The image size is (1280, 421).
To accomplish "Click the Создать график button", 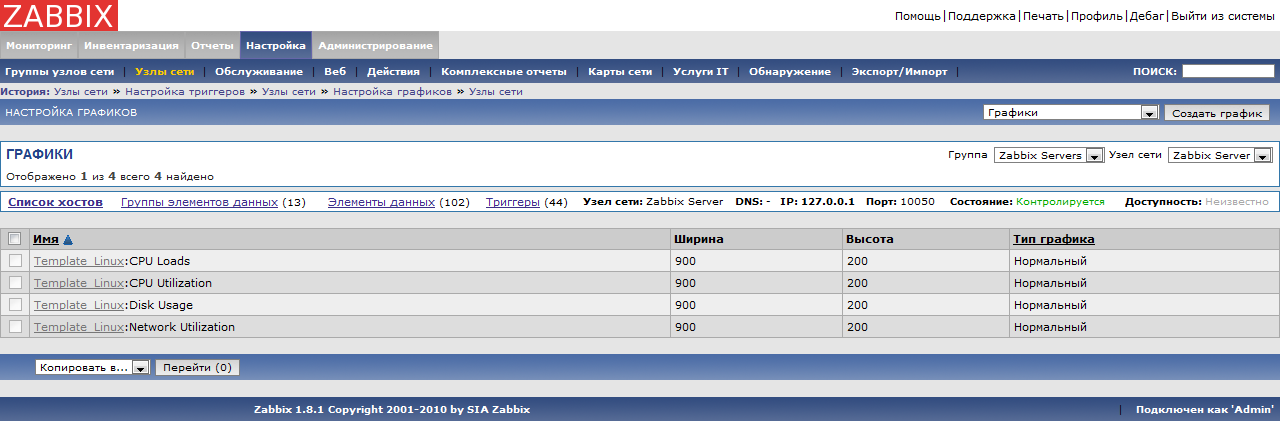I will pos(1217,113).
